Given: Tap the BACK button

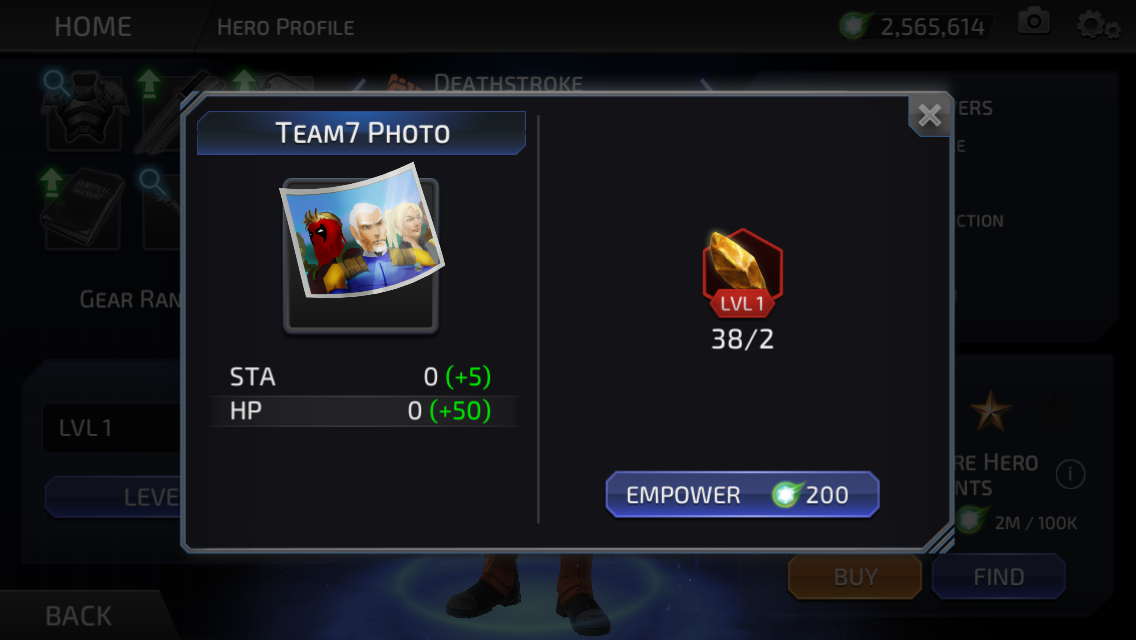Looking at the screenshot, I should click(x=78, y=616).
